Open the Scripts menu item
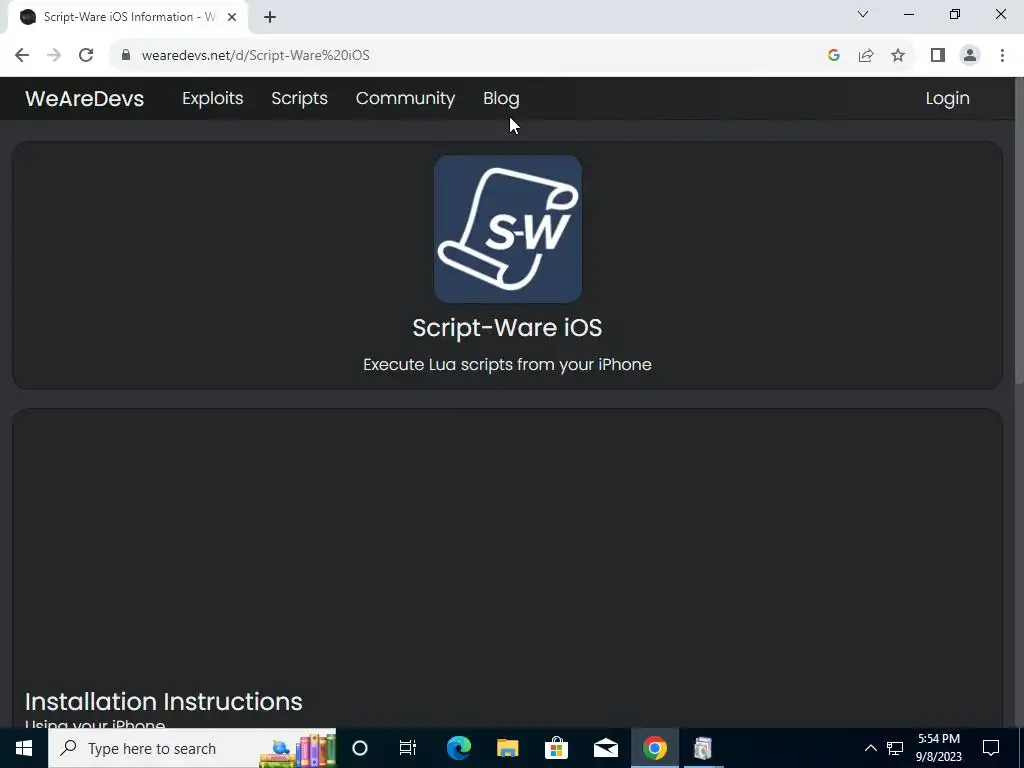Viewport: 1024px width, 768px height. coord(299,99)
